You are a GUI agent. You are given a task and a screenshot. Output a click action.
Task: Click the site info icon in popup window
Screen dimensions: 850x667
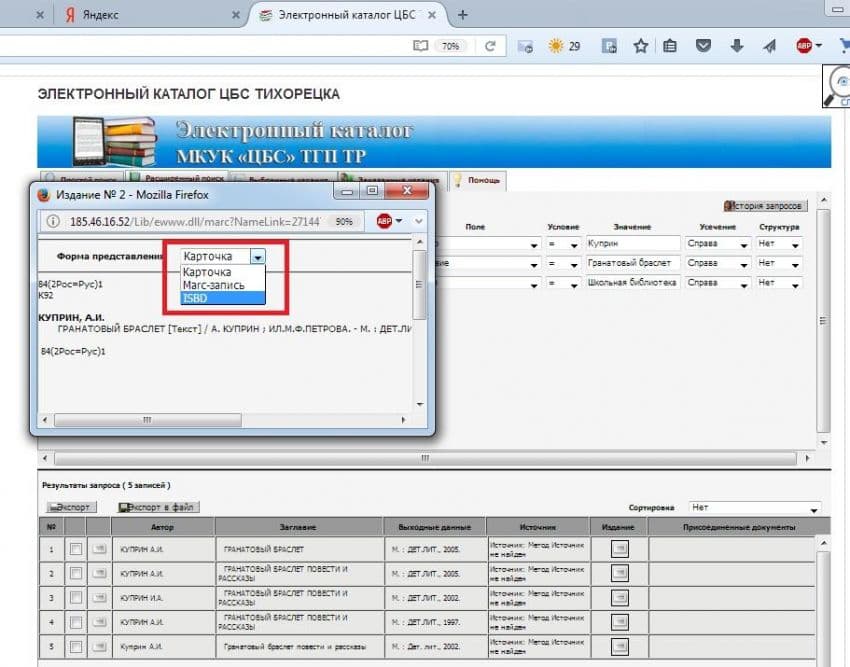[x=53, y=221]
